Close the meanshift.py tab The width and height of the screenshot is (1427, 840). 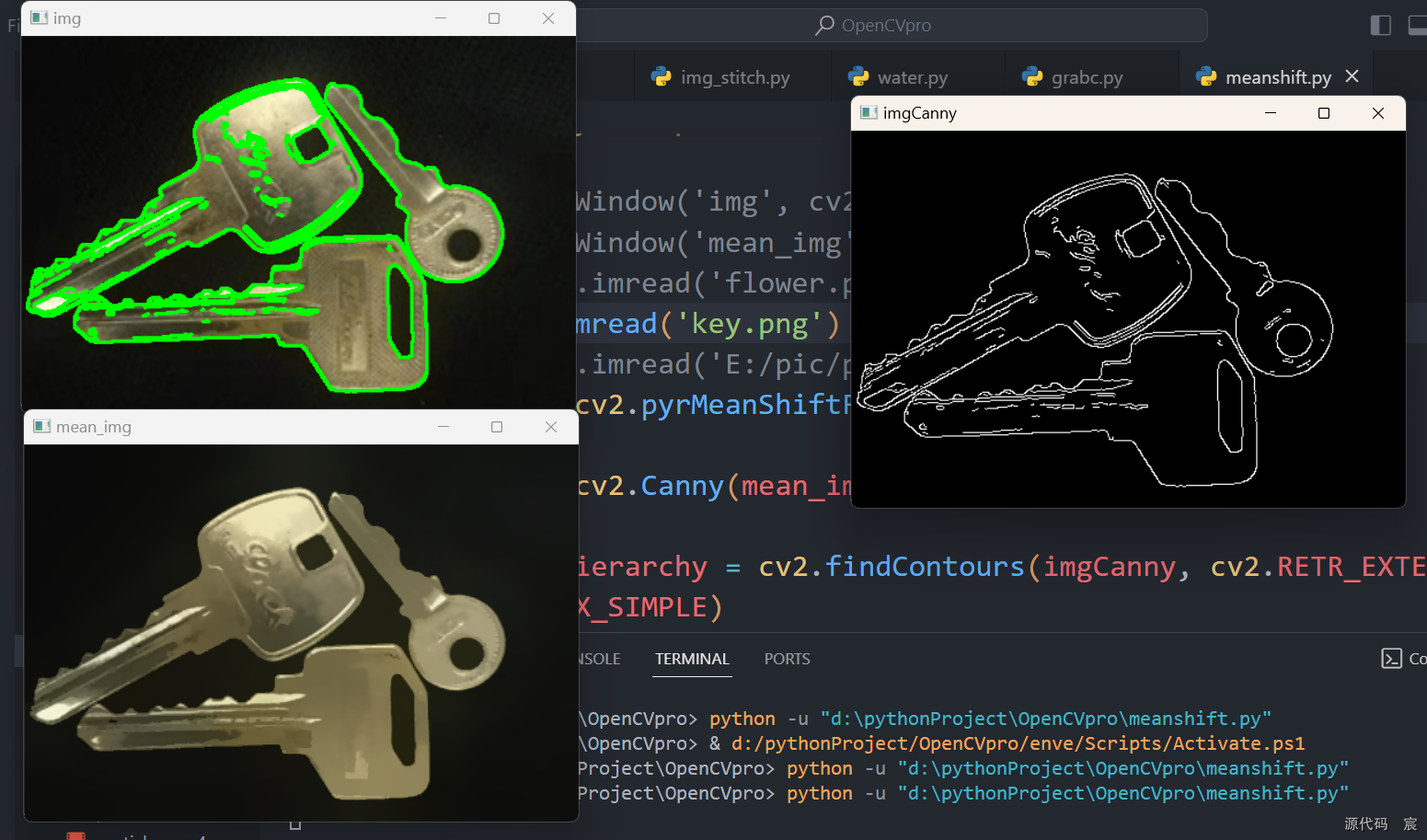[1352, 76]
